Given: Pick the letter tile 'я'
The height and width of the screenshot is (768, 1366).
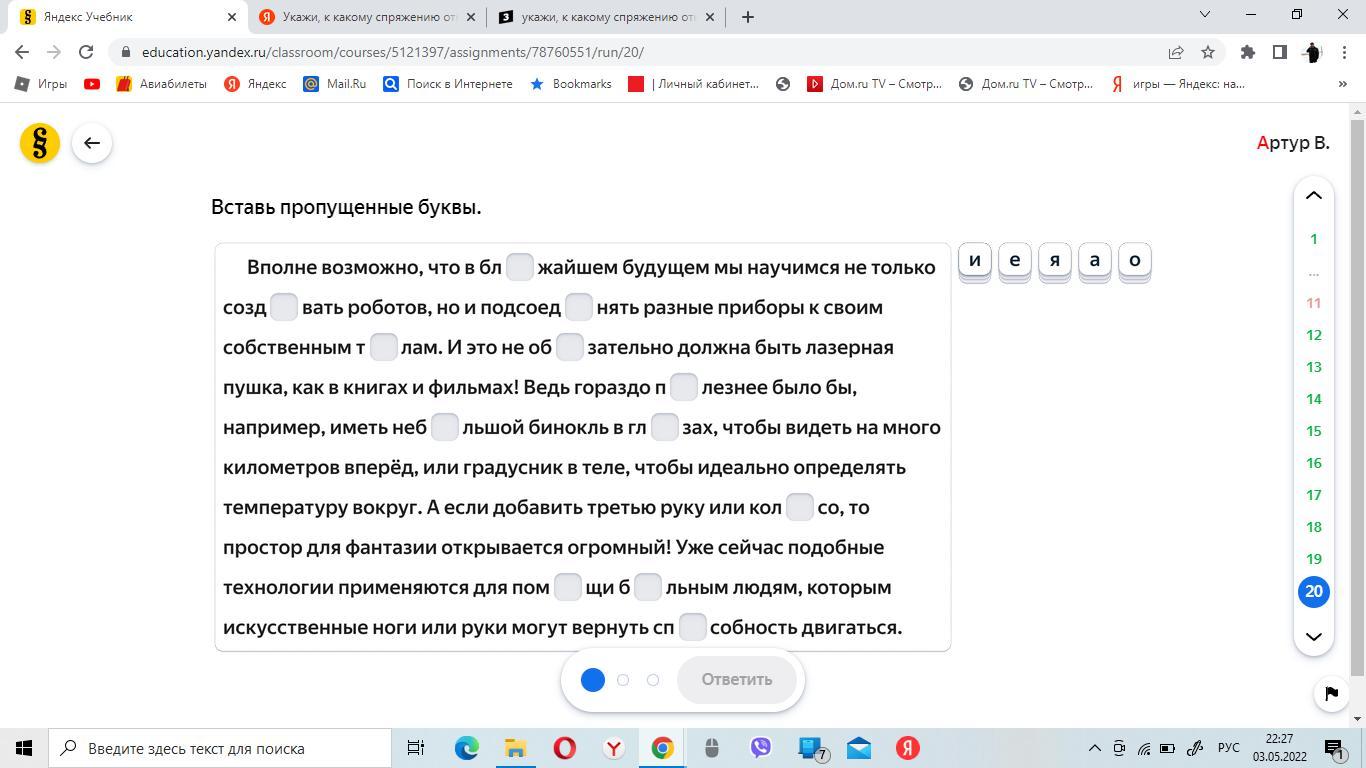Looking at the screenshot, I should (x=1055, y=260).
